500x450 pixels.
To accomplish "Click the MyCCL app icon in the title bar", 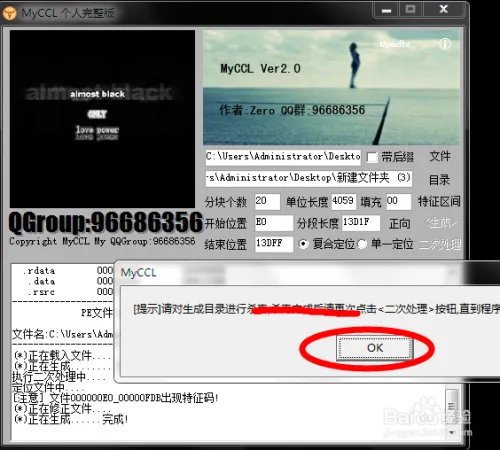I will pos(9,13).
